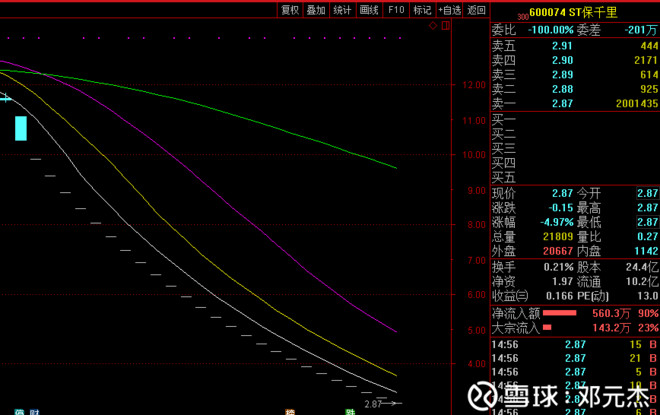Viewport: 660px width, 415px height.
Task: Click the 12.00 price axis label
Action: (x=474, y=85)
